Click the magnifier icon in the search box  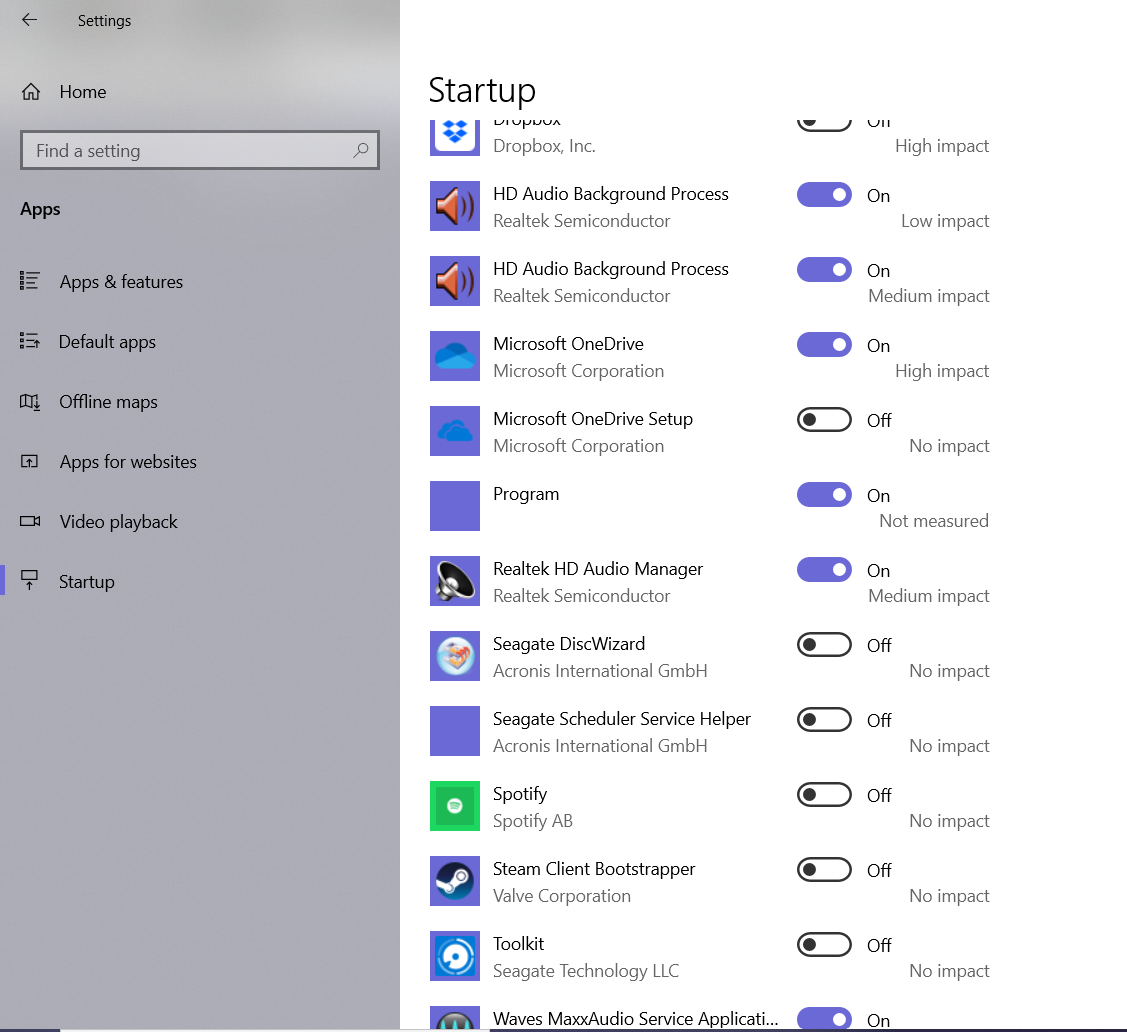(361, 150)
